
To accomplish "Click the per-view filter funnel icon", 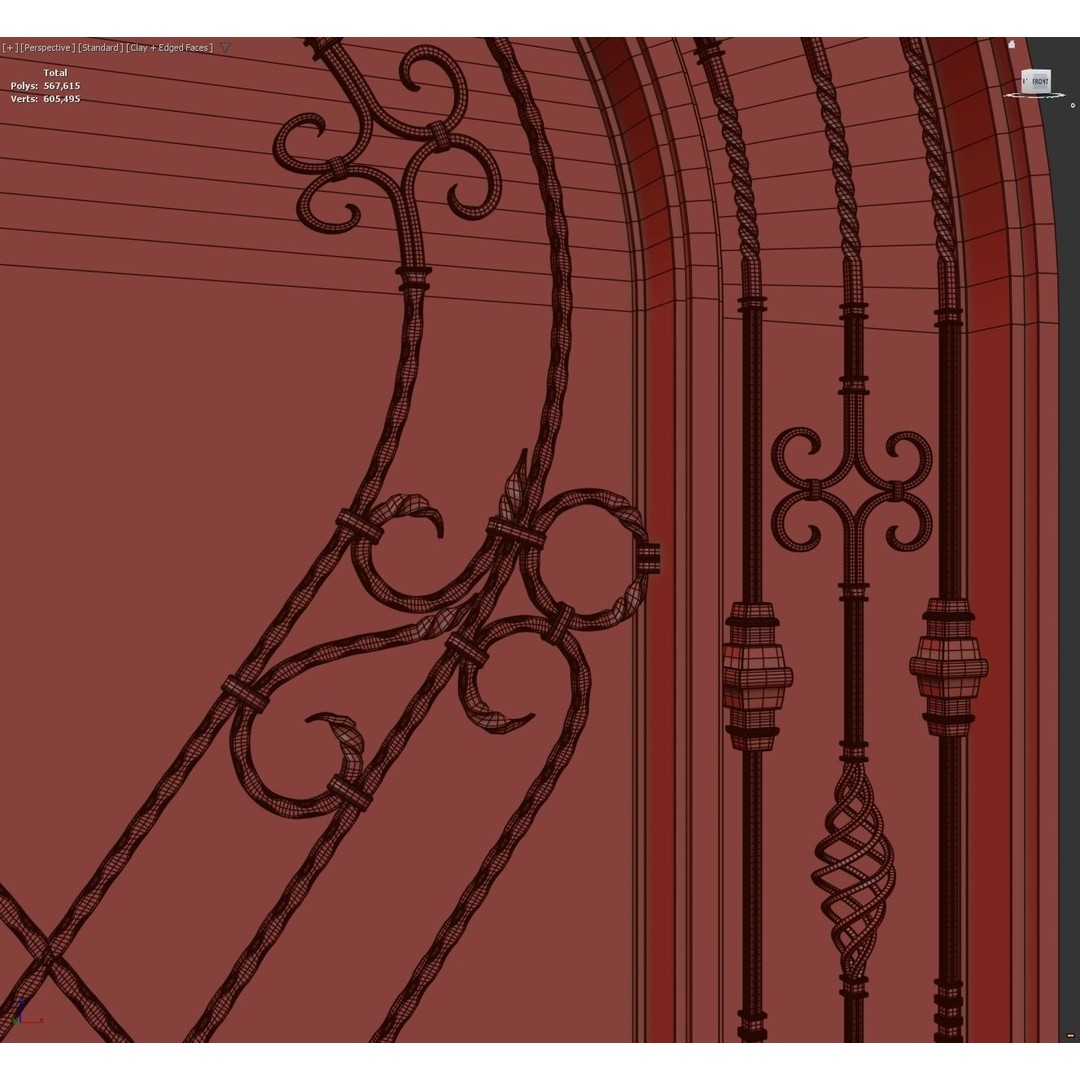I will [x=225, y=47].
